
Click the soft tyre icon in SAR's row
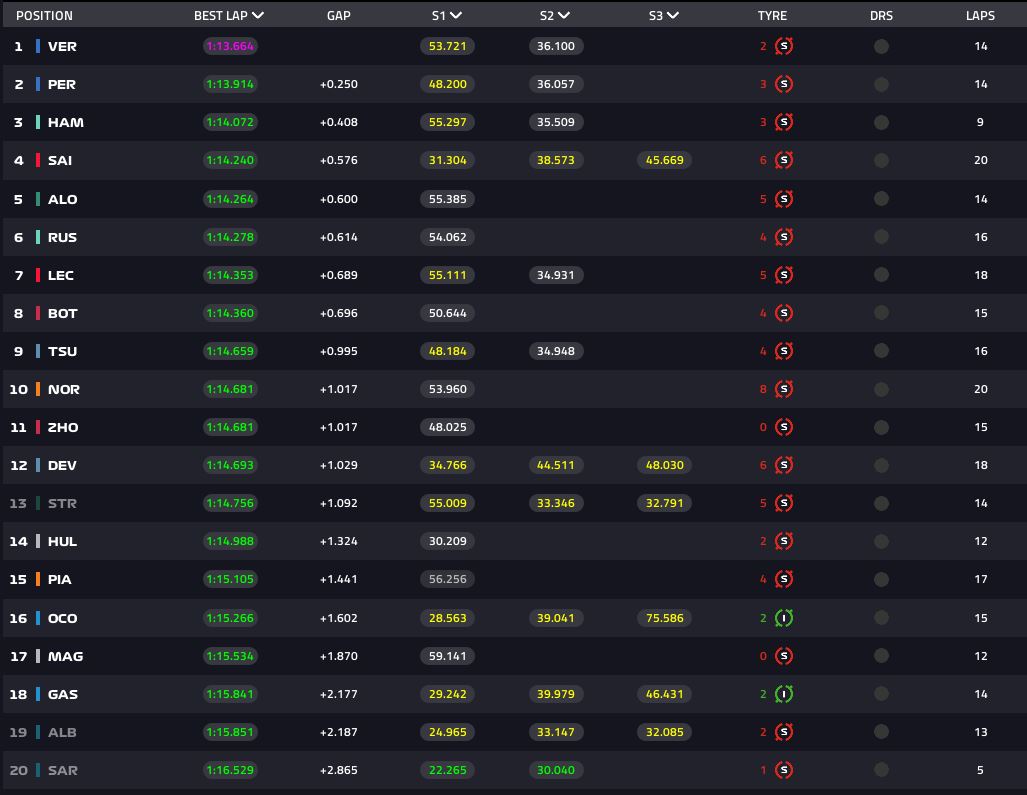784,770
